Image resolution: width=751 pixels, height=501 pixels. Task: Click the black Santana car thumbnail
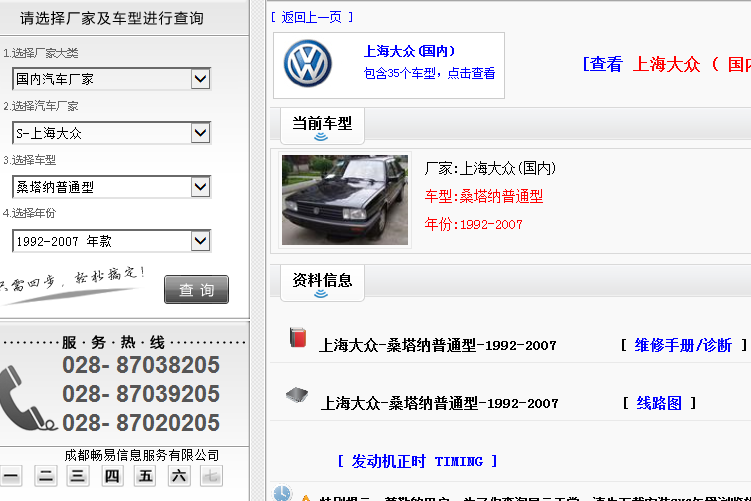coord(345,200)
